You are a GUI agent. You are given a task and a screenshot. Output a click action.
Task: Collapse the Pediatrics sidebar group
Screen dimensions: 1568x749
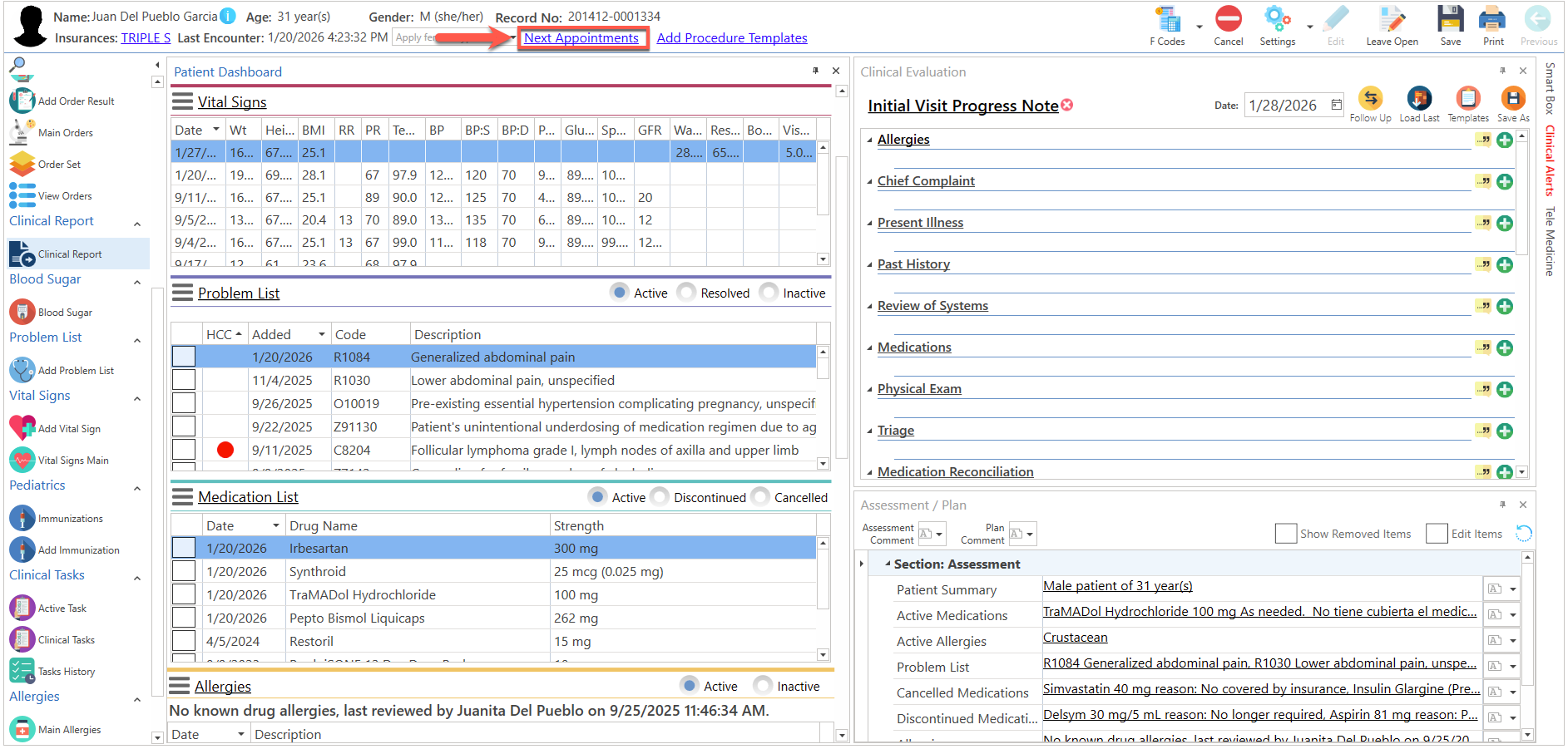click(137, 488)
